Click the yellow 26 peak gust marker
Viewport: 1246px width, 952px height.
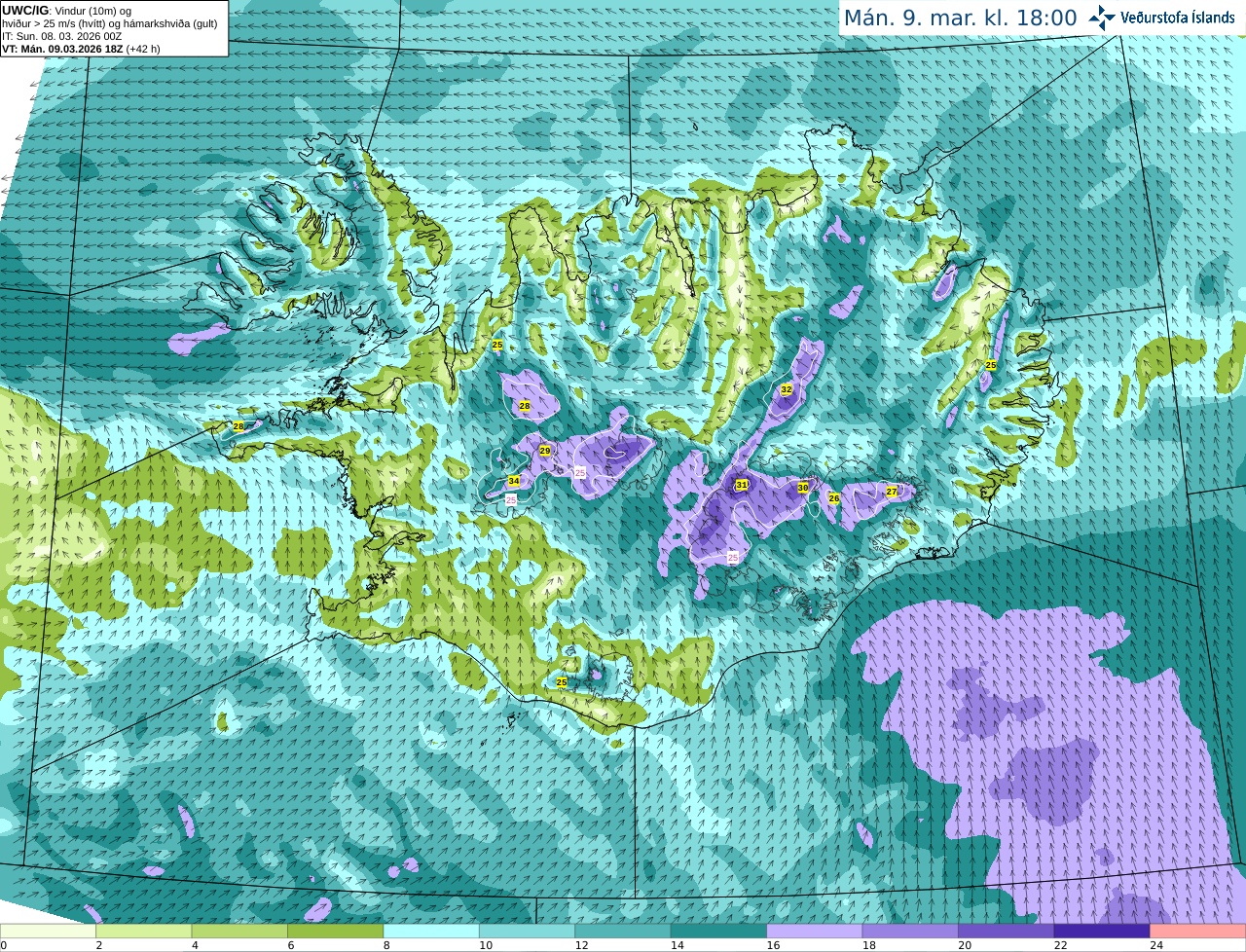[833, 498]
